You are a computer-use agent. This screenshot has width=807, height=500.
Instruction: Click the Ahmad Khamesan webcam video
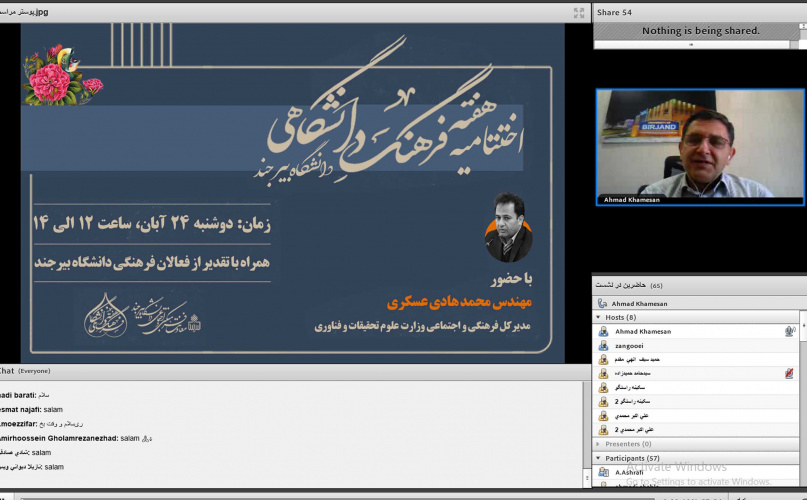coord(700,147)
